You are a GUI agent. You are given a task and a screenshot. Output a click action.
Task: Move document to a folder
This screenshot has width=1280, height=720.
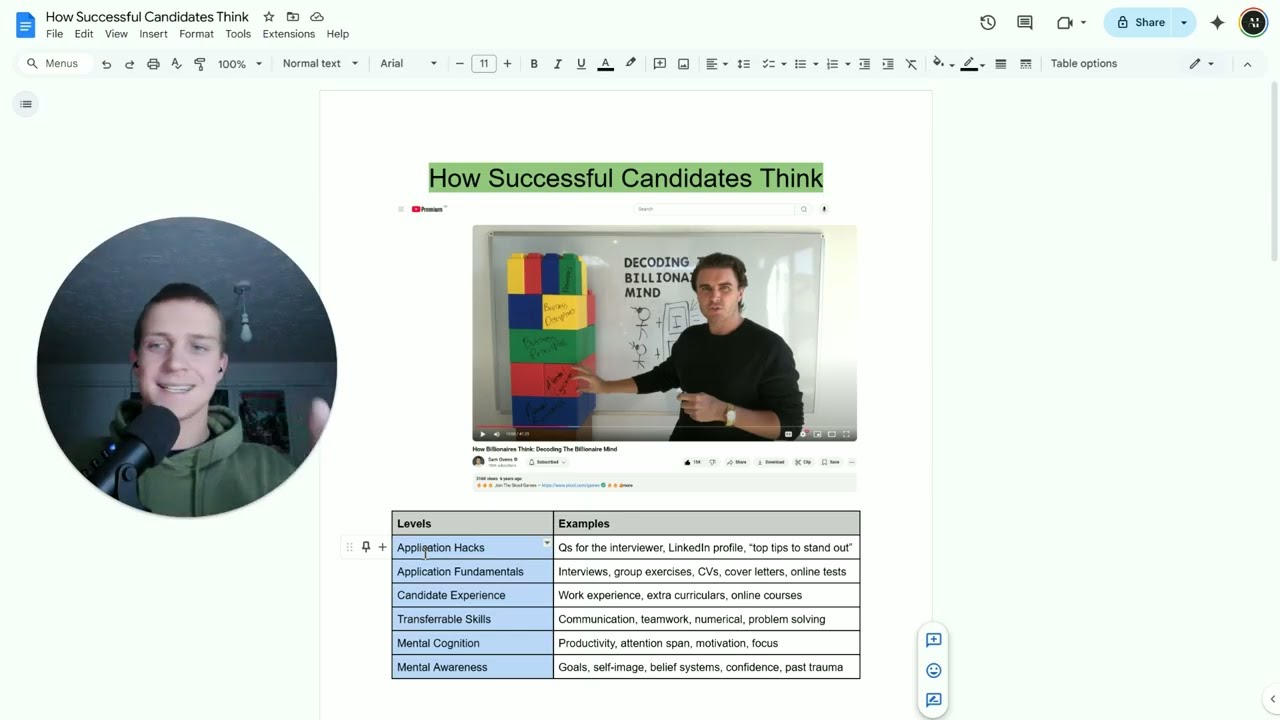(x=293, y=17)
